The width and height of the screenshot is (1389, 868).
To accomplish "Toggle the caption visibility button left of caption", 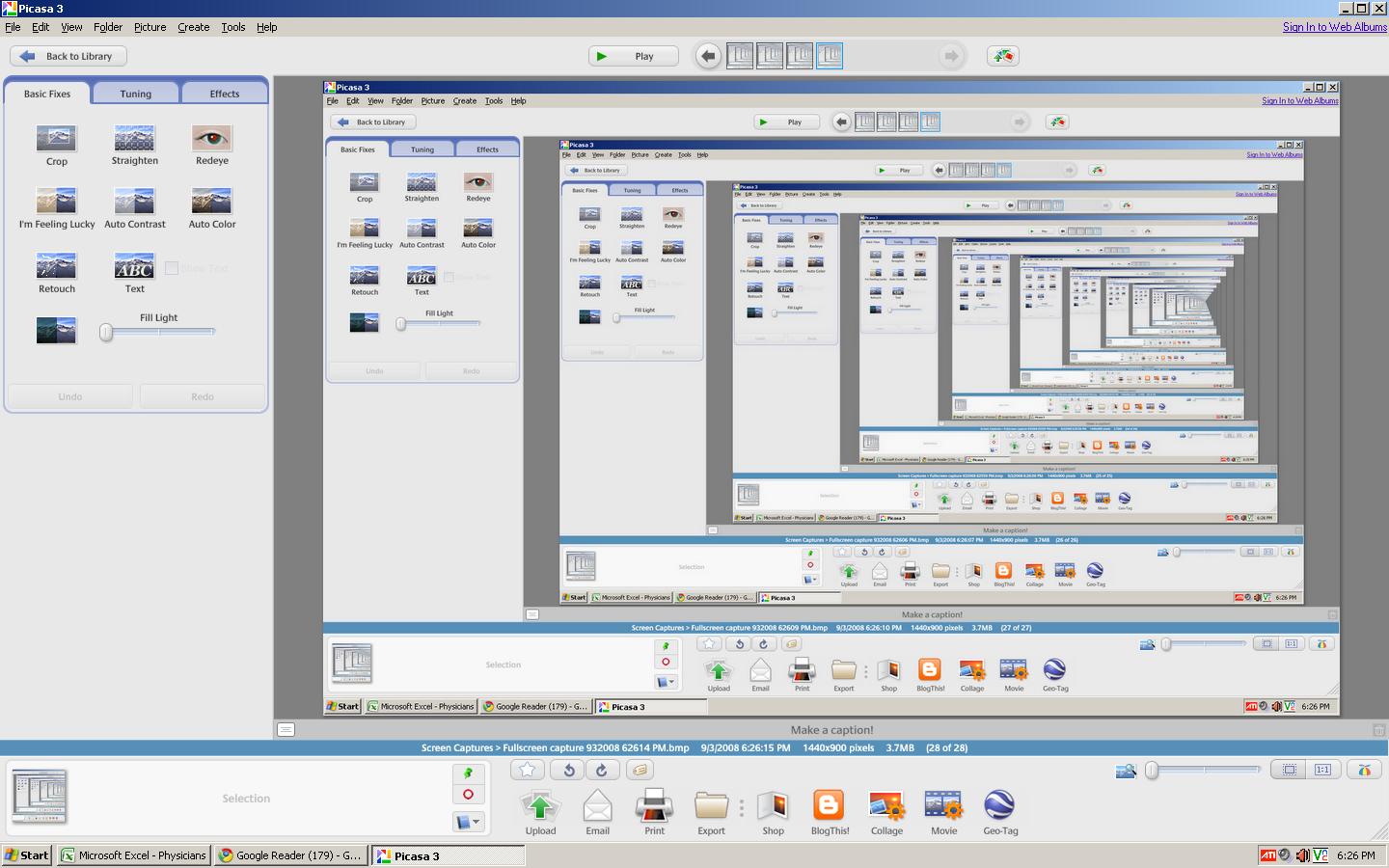I will [286, 730].
